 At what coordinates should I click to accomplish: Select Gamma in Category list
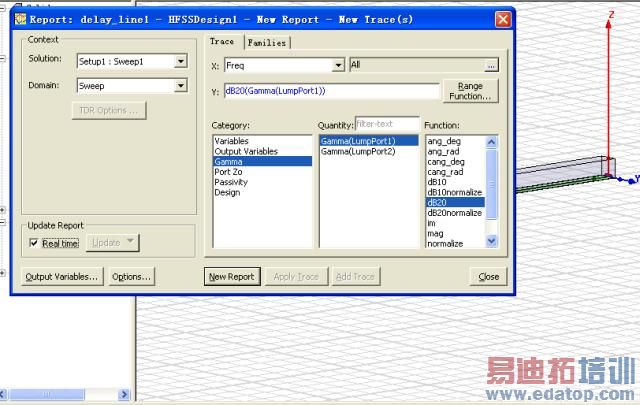pyautogui.click(x=262, y=161)
